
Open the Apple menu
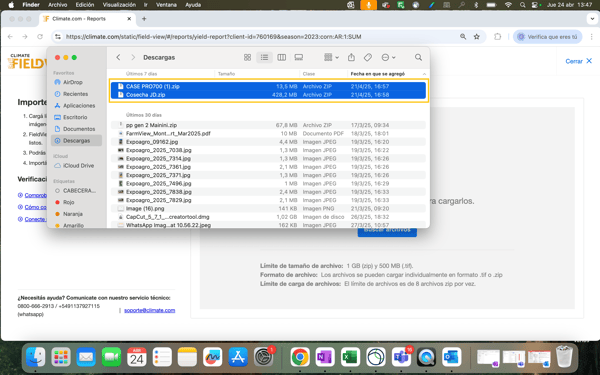11,5
